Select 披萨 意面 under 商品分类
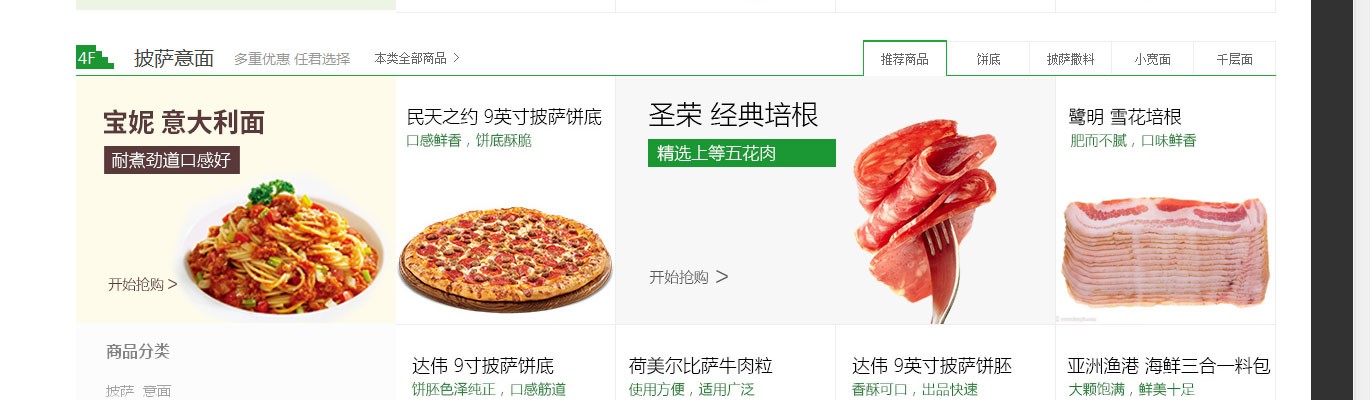Screen dimensions: 1370x400 (138, 391)
